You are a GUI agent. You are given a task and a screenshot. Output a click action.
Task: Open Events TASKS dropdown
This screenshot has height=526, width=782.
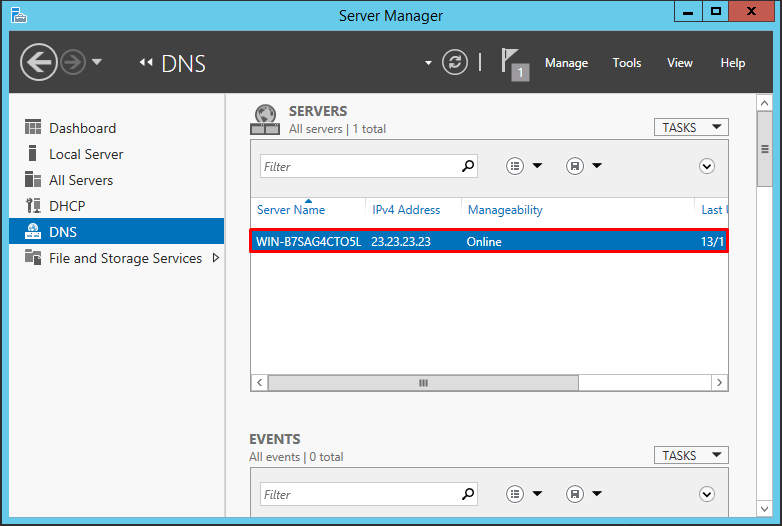point(691,455)
